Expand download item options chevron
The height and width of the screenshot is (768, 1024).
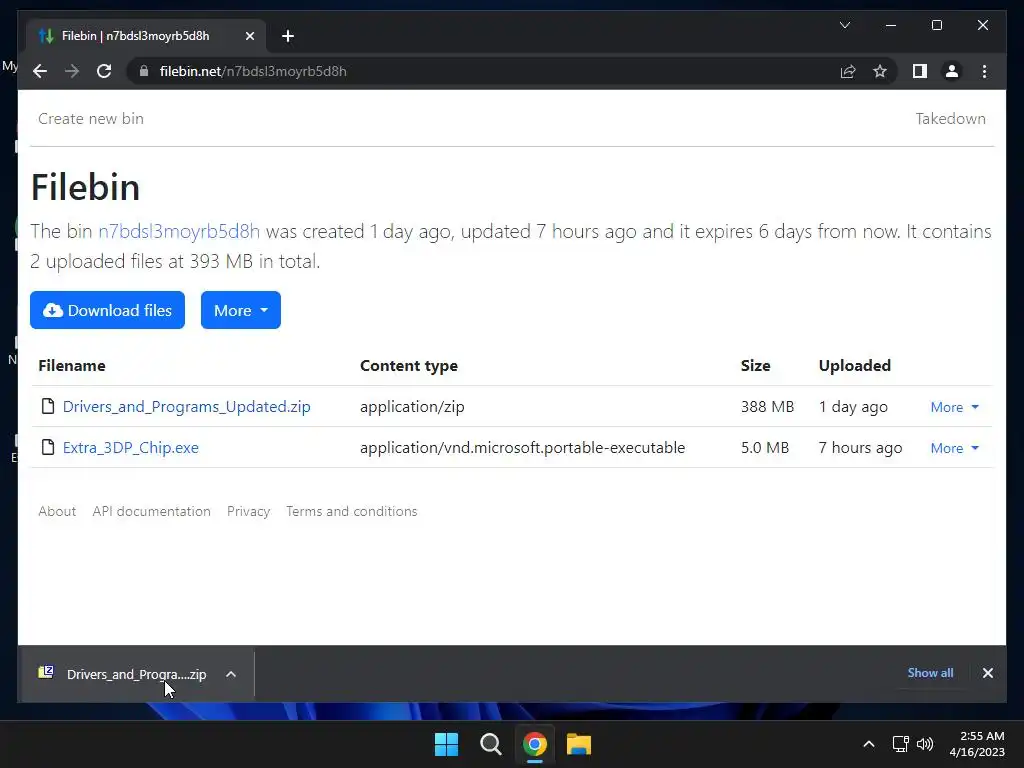231,674
